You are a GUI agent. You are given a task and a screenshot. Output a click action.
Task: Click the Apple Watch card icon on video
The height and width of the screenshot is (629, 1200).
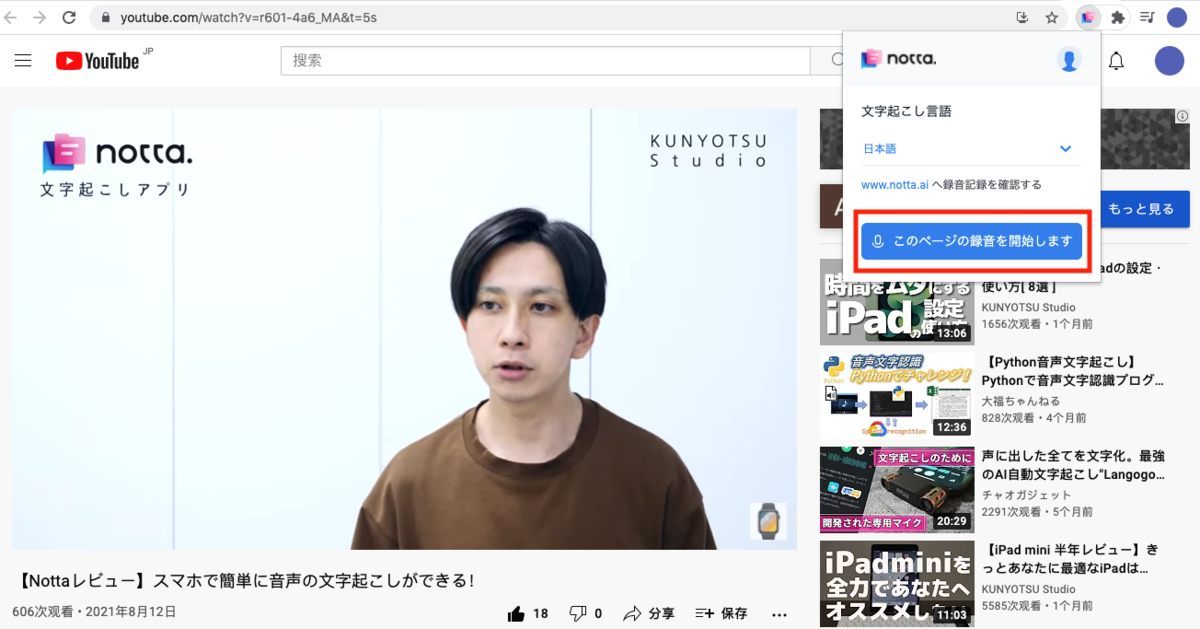768,521
